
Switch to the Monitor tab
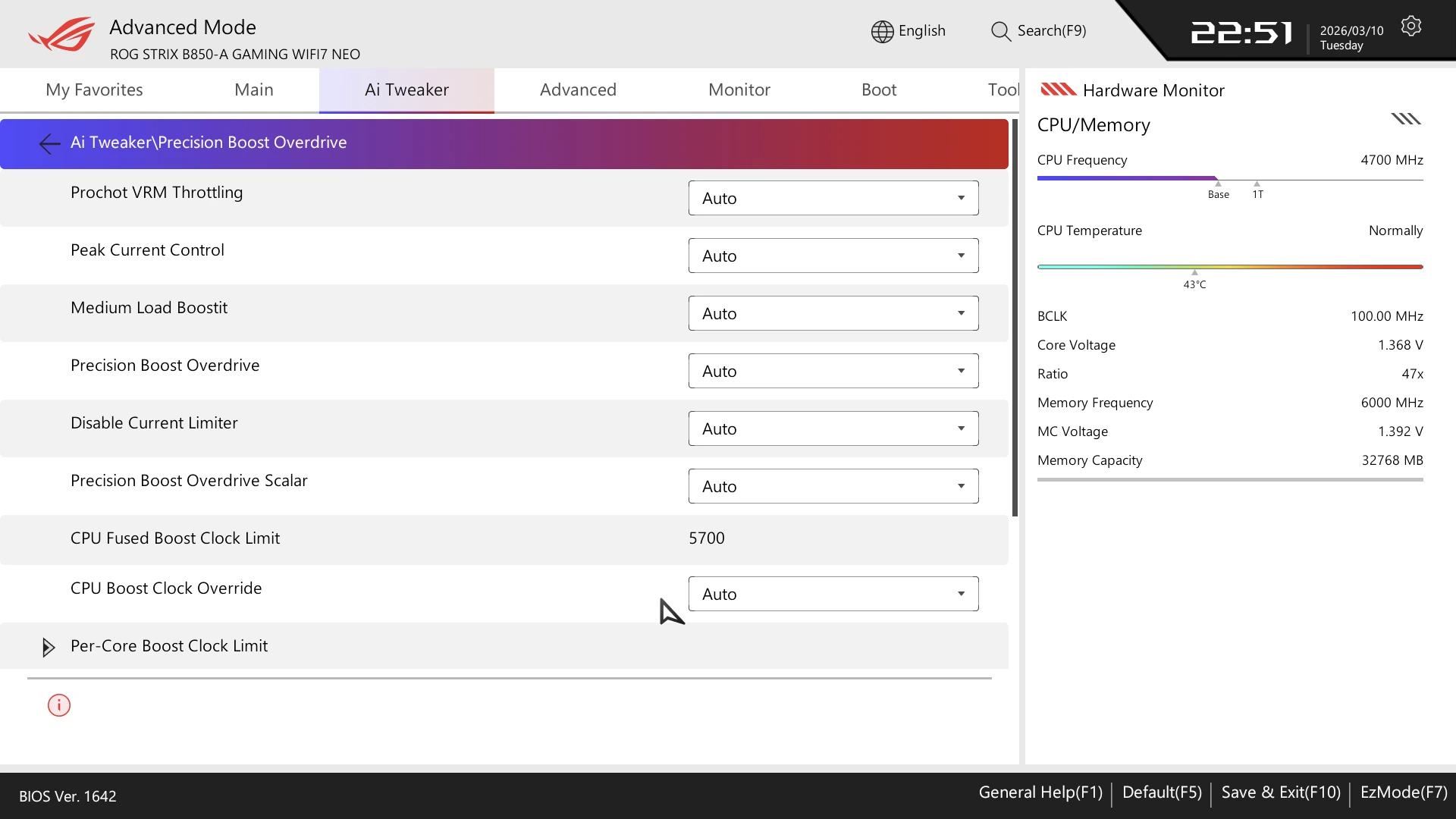(739, 89)
